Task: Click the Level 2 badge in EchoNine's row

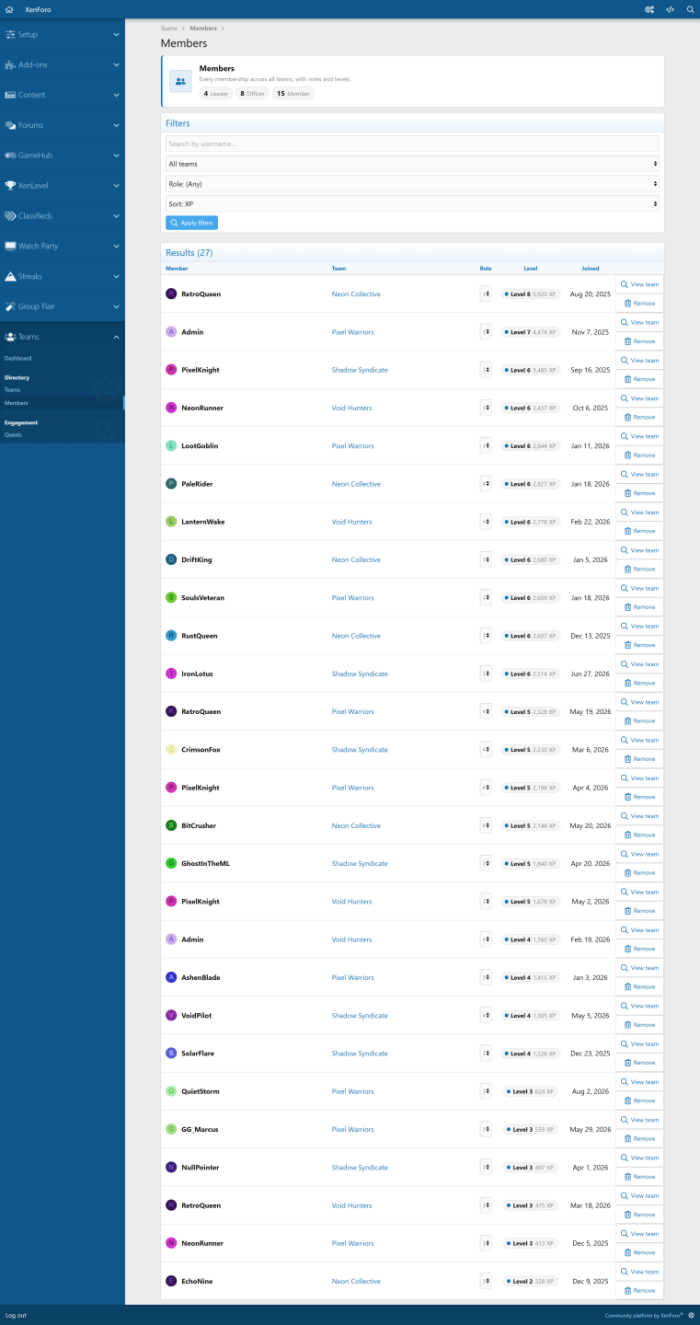Action: coord(531,1282)
